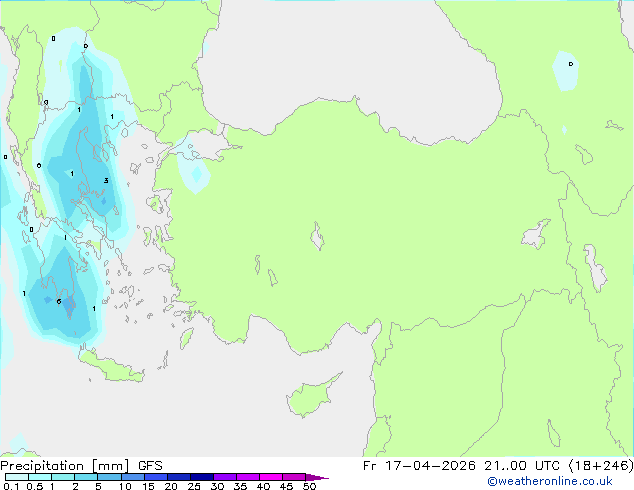Click the '21:00 UTC' time text
Screen dimensions: 634x490
point(522,466)
